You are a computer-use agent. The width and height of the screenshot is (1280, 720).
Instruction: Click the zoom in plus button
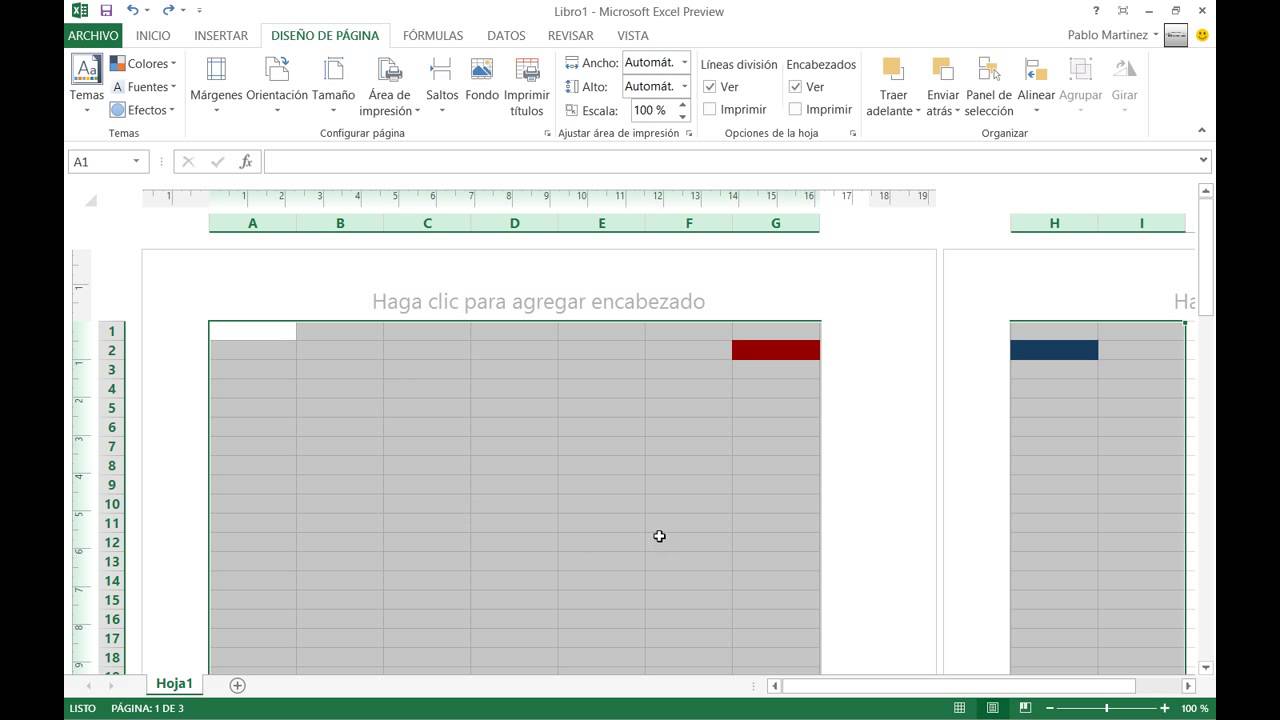(x=1165, y=708)
